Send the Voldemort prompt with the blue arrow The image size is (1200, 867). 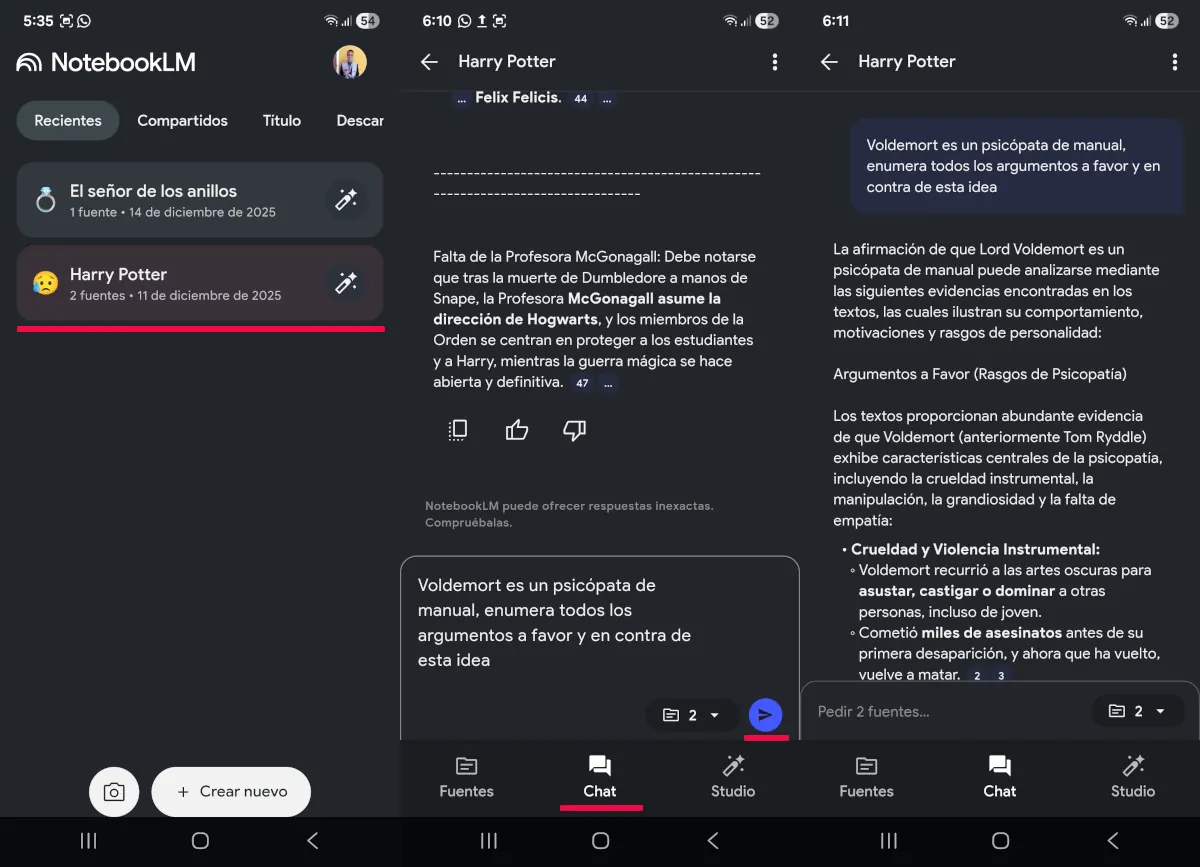tap(765, 715)
